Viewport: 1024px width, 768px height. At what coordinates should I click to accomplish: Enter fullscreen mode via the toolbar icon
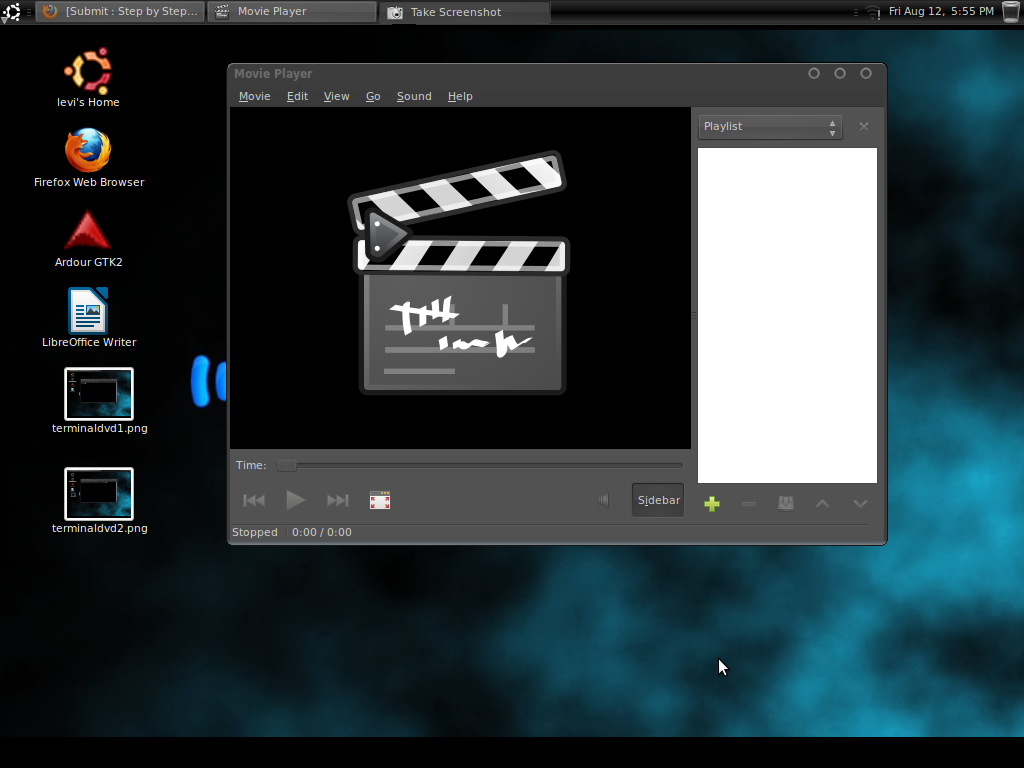pos(379,500)
